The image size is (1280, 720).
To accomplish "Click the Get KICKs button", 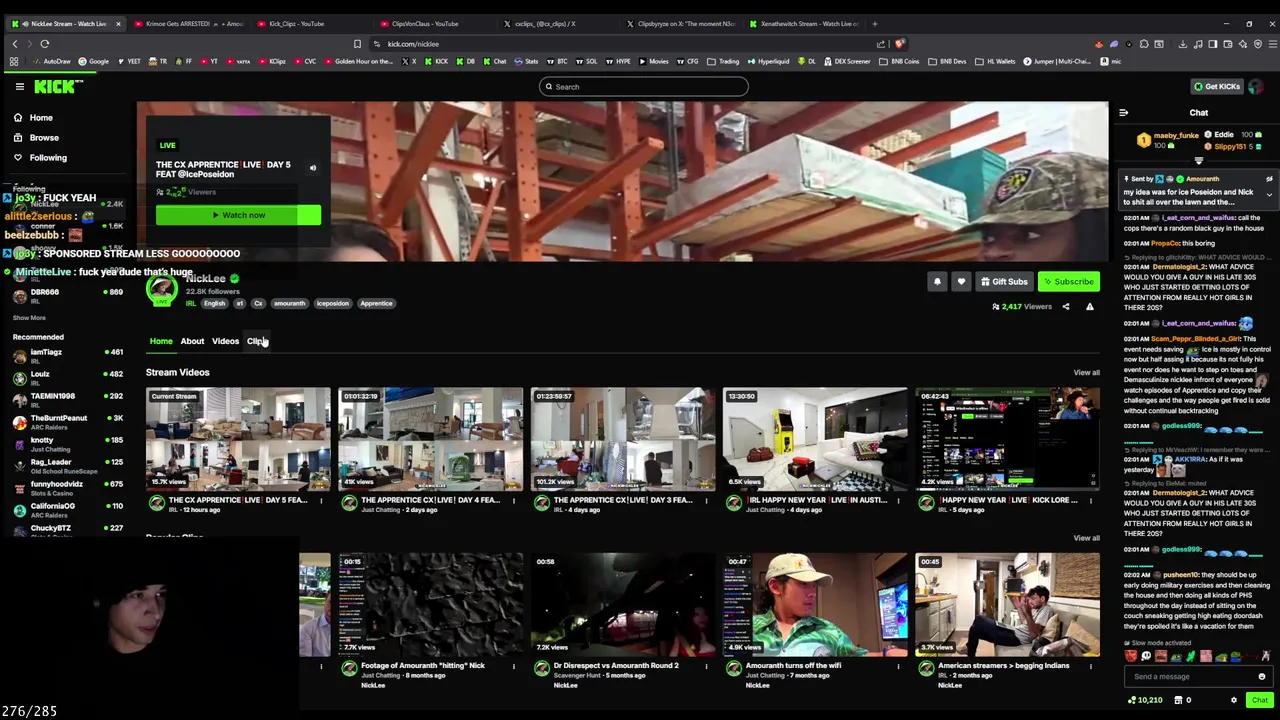I will click(x=1216, y=87).
